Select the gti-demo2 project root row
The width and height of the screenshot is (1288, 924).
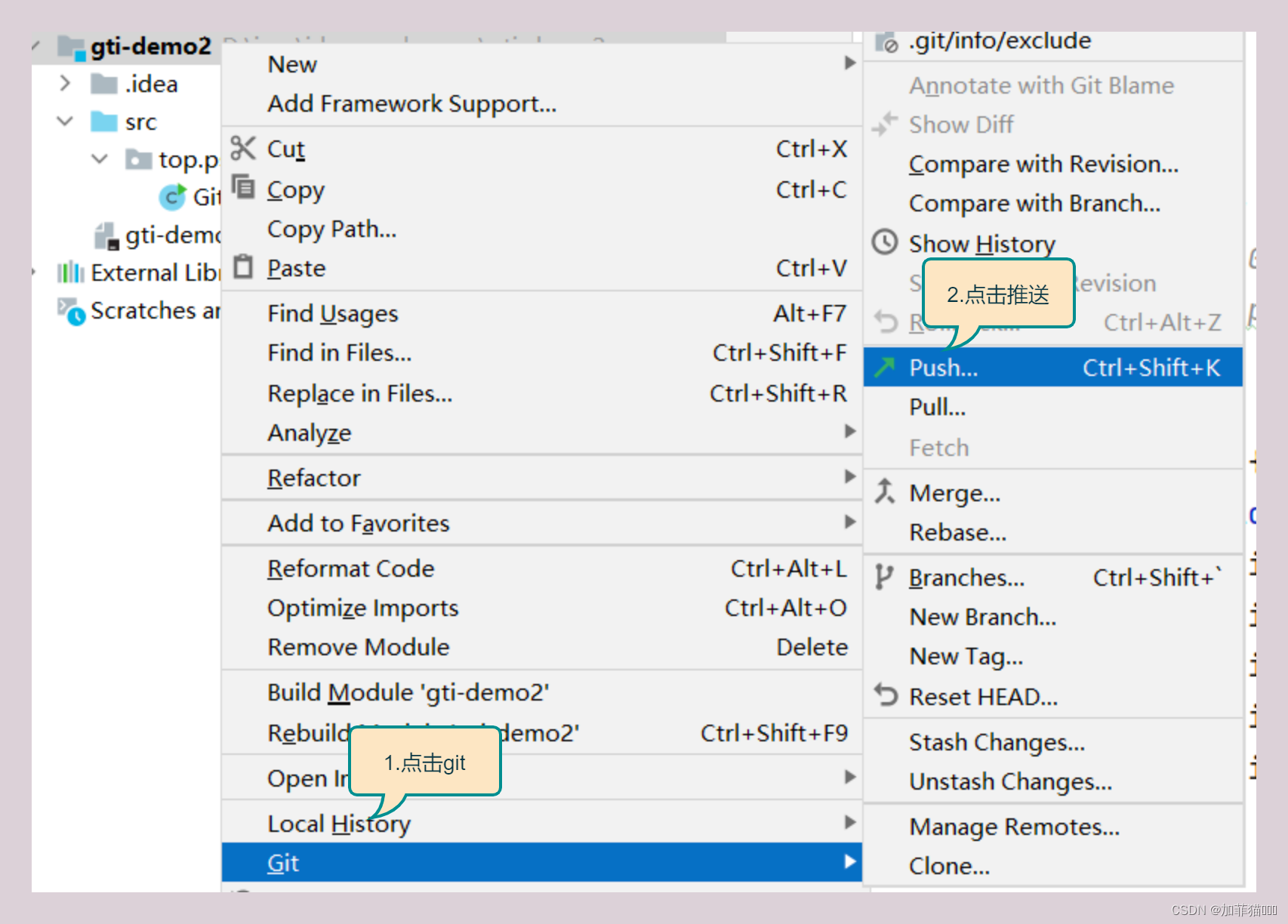click(126, 47)
